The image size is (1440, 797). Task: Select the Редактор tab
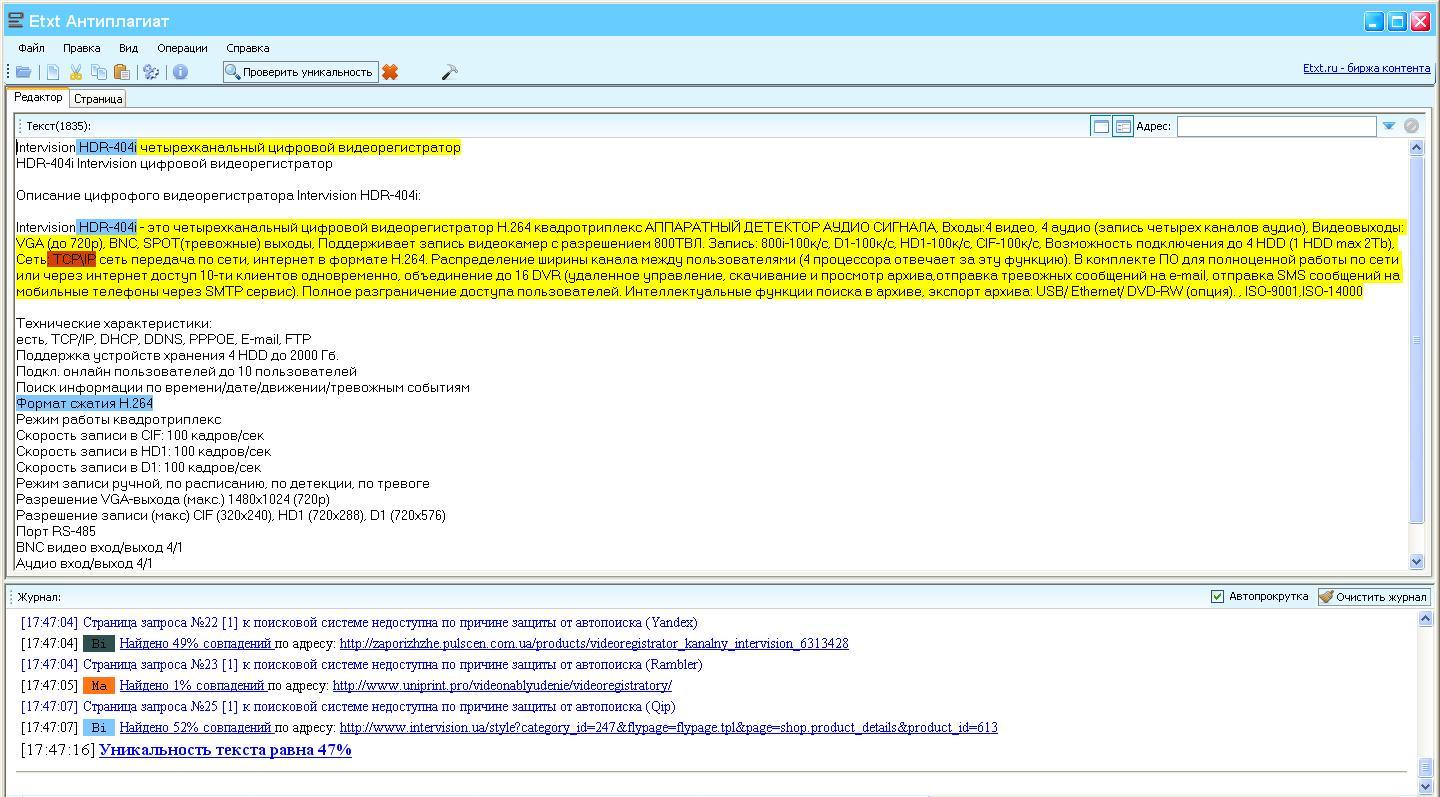[x=38, y=97]
